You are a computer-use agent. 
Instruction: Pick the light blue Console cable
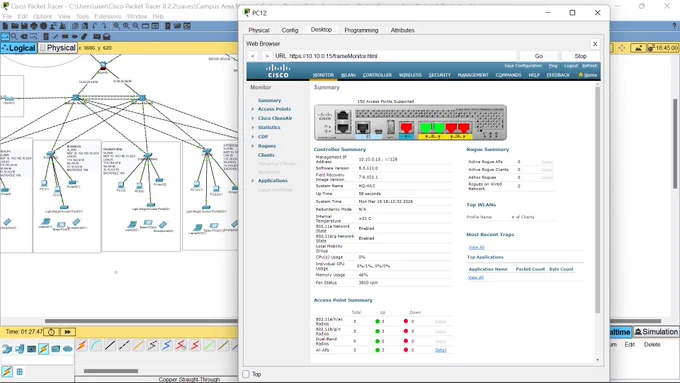96,345
